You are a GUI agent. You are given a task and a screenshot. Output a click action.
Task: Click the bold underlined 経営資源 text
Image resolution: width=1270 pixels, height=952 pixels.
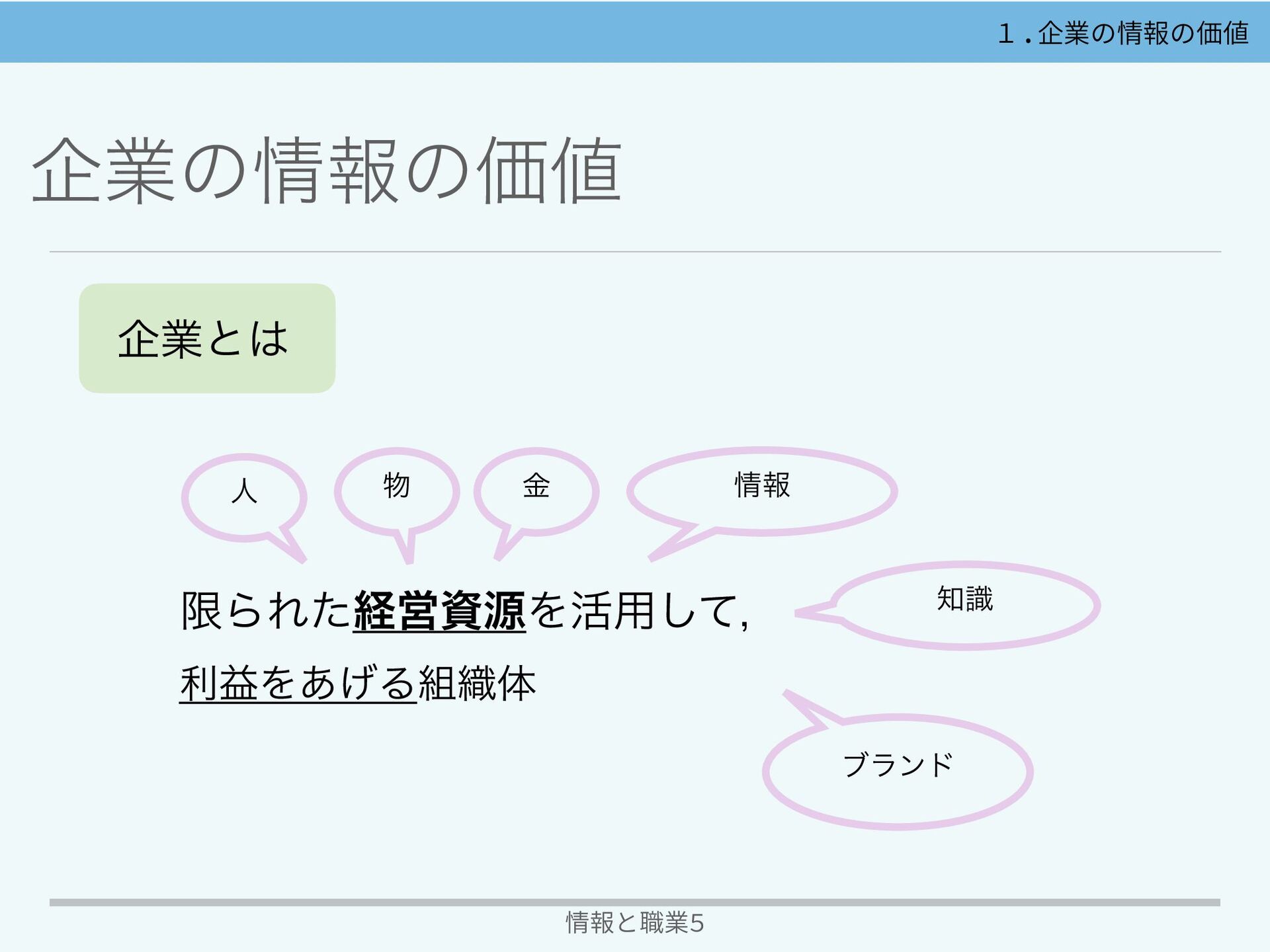tap(439, 610)
